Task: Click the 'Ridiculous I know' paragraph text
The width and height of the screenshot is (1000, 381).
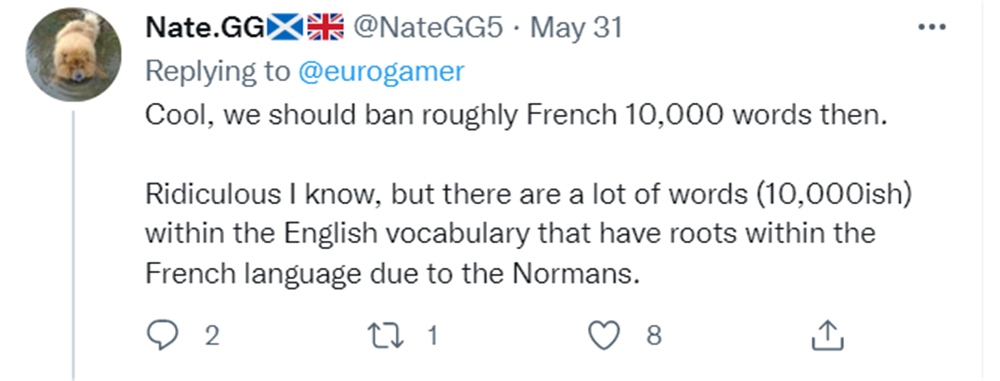Action: tap(527, 234)
